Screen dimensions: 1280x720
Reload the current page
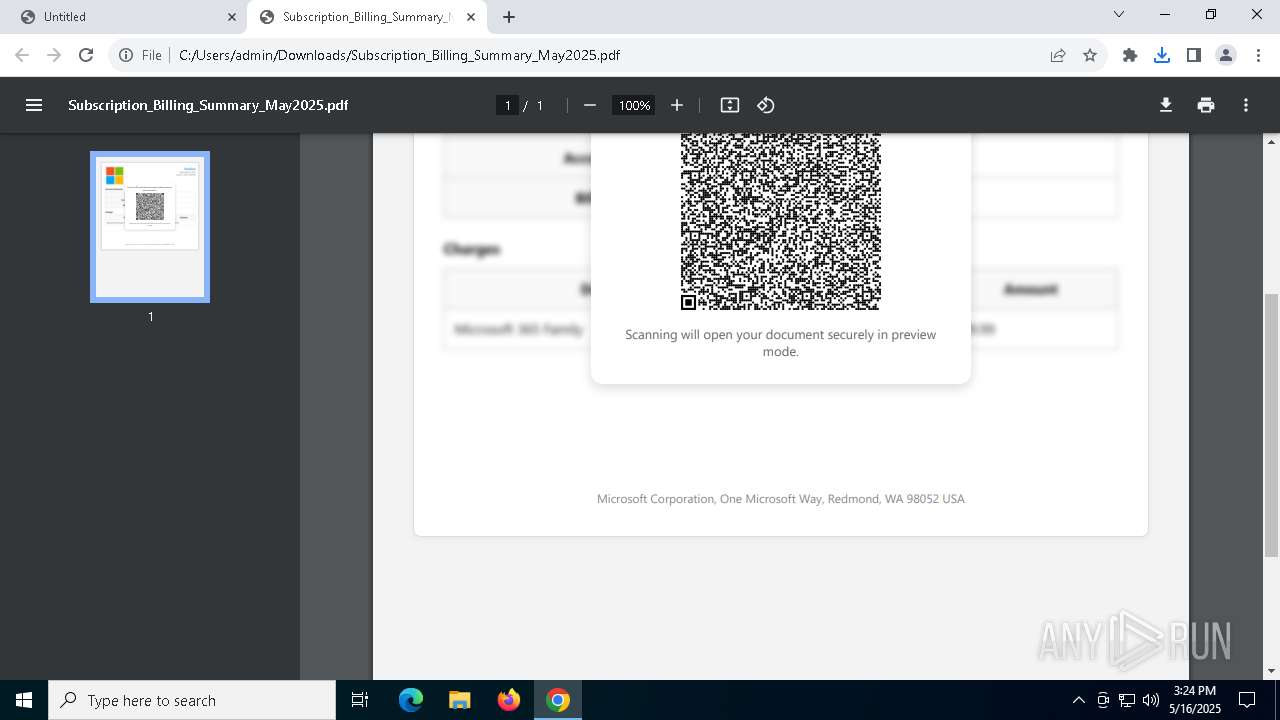pyautogui.click(x=86, y=55)
